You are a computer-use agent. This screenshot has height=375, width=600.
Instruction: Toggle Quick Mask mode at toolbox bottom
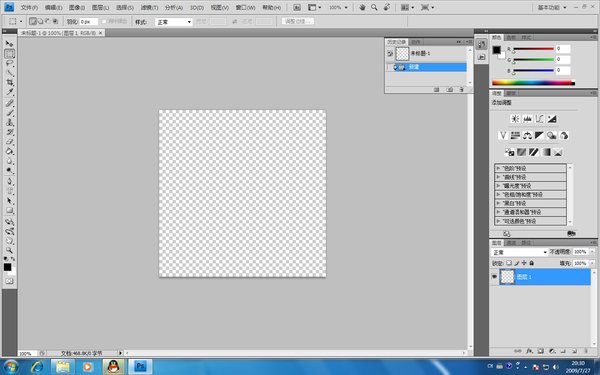pyautogui.click(x=10, y=281)
